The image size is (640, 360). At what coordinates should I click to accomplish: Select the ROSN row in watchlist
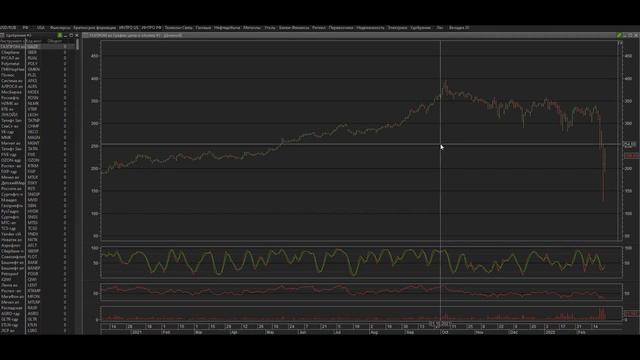[38, 98]
